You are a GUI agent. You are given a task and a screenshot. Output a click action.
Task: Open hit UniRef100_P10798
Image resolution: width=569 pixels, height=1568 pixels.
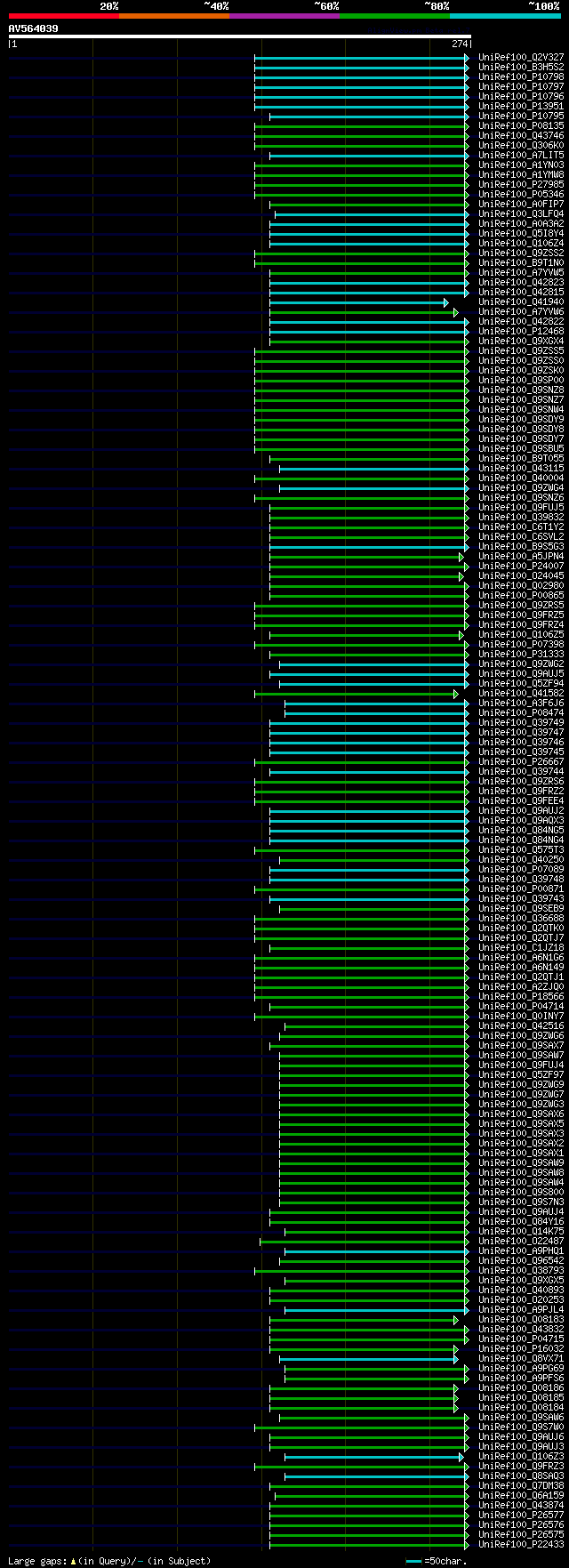coord(521,77)
